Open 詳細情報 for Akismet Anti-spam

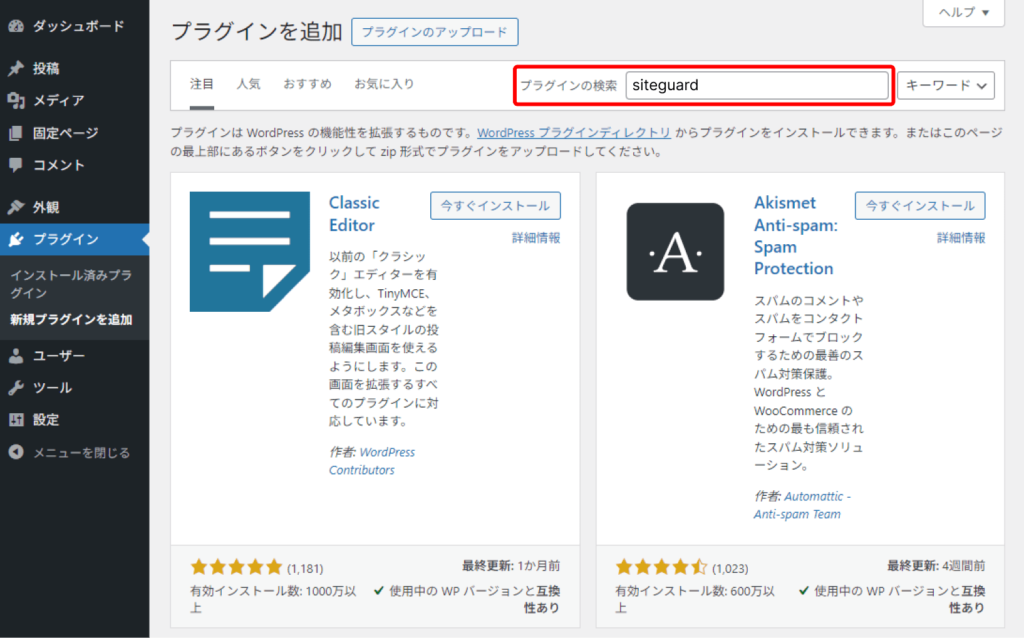[x=960, y=238]
